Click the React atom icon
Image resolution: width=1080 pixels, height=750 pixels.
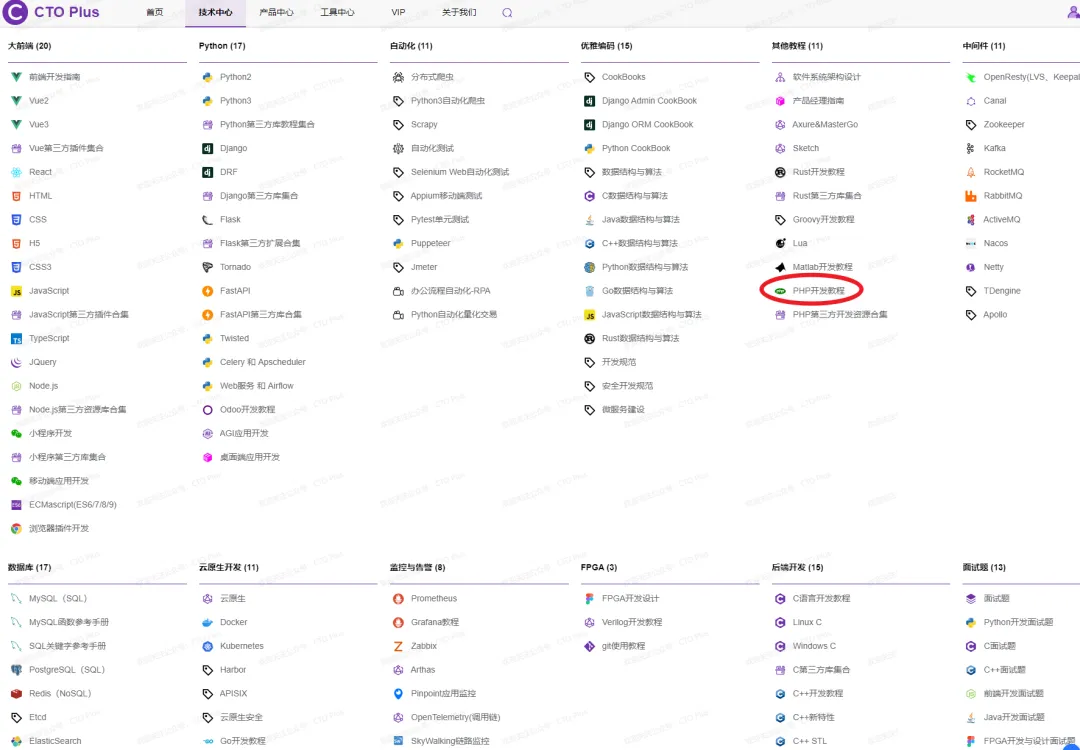click(x=16, y=172)
